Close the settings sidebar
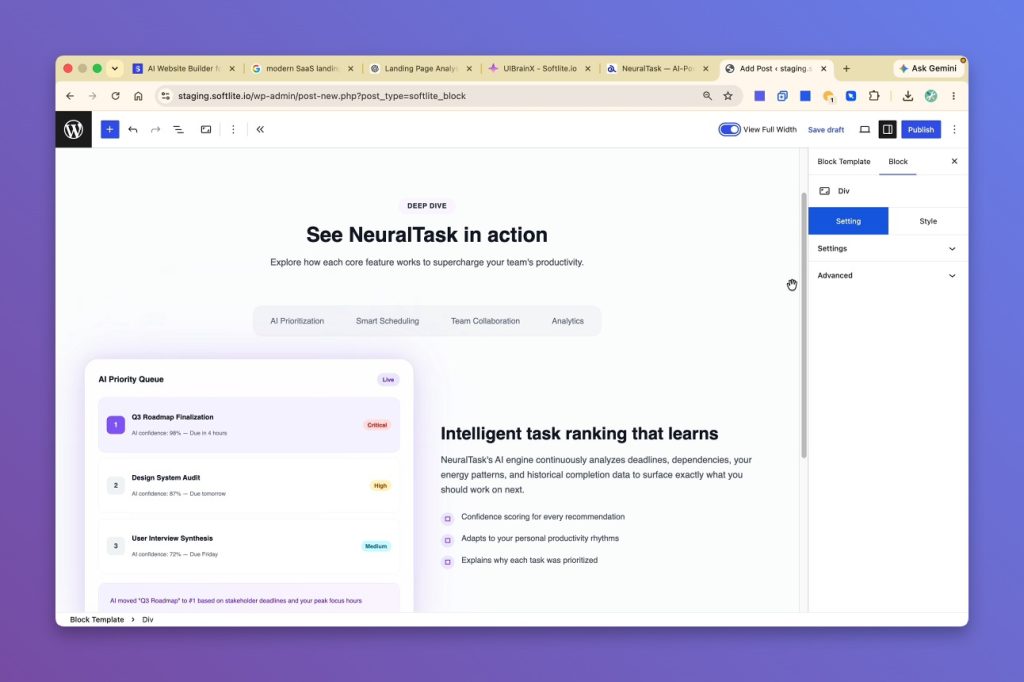1024x682 pixels. tap(954, 161)
